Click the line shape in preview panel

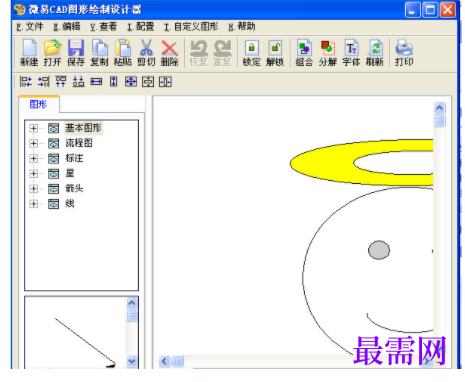pos(85,342)
